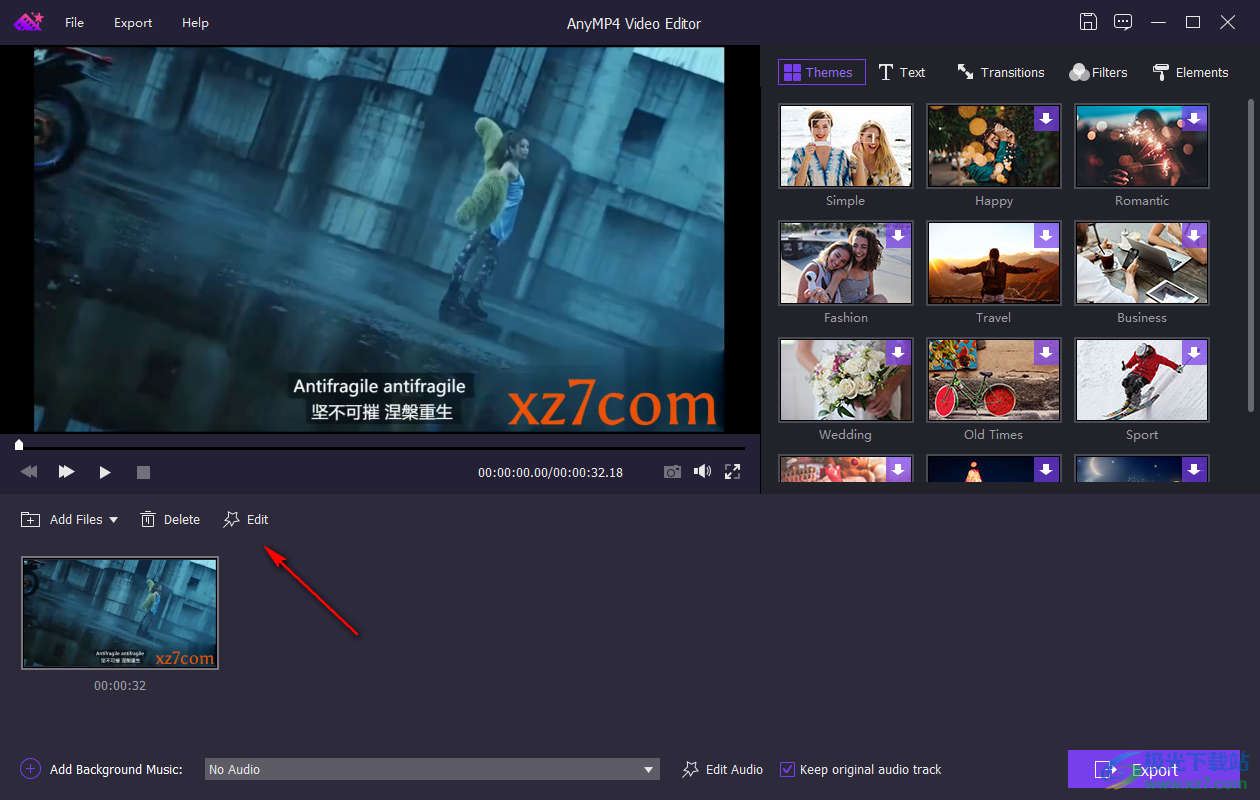Download the Business theme via arrow icon
Screen dimensions: 1260x800
tap(1194, 235)
